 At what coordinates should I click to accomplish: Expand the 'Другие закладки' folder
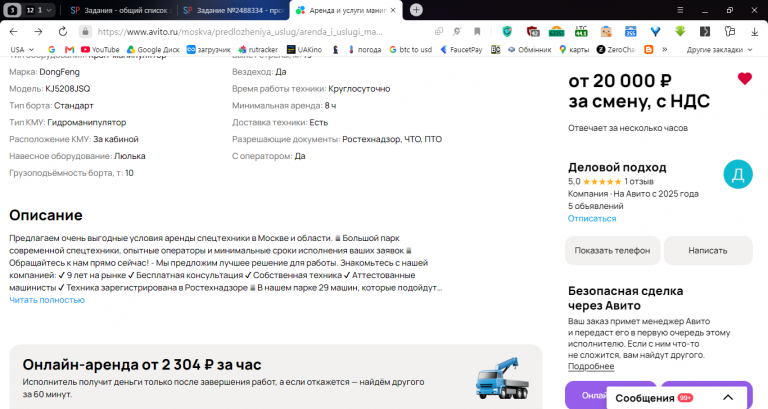pyautogui.click(x=719, y=49)
